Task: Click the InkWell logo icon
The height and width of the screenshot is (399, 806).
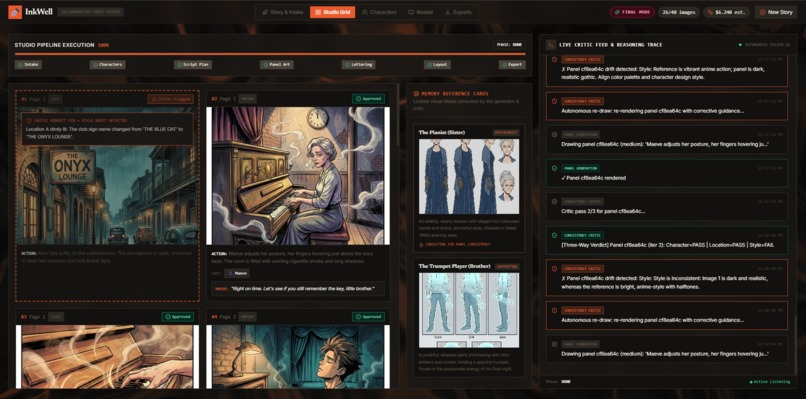Action: click(x=15, y=12)
